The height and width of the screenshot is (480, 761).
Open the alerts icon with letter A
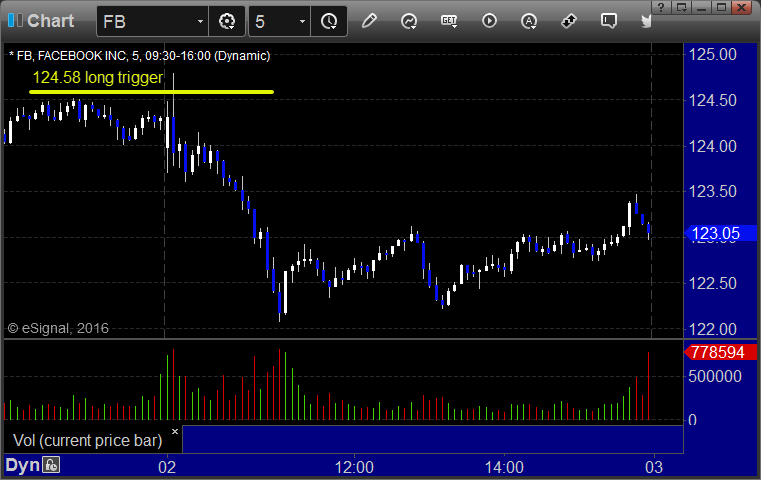point(529,21)
